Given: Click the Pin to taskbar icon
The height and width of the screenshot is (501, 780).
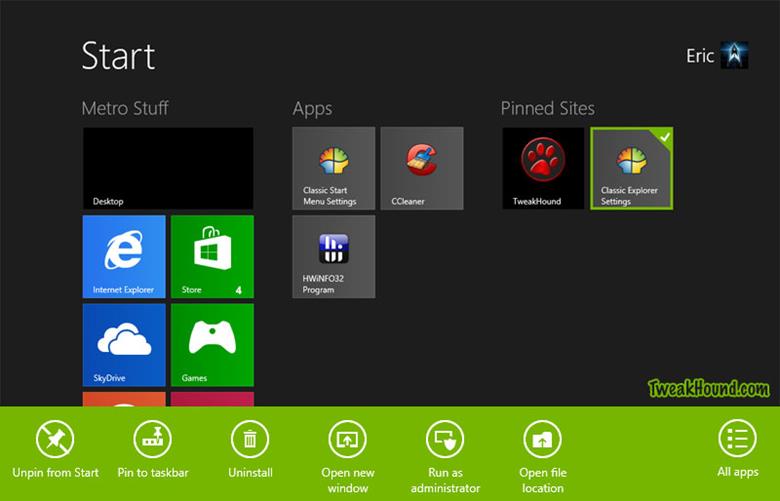Looking at the screenshot, I should pyautogui.click(x=153, y=439).
